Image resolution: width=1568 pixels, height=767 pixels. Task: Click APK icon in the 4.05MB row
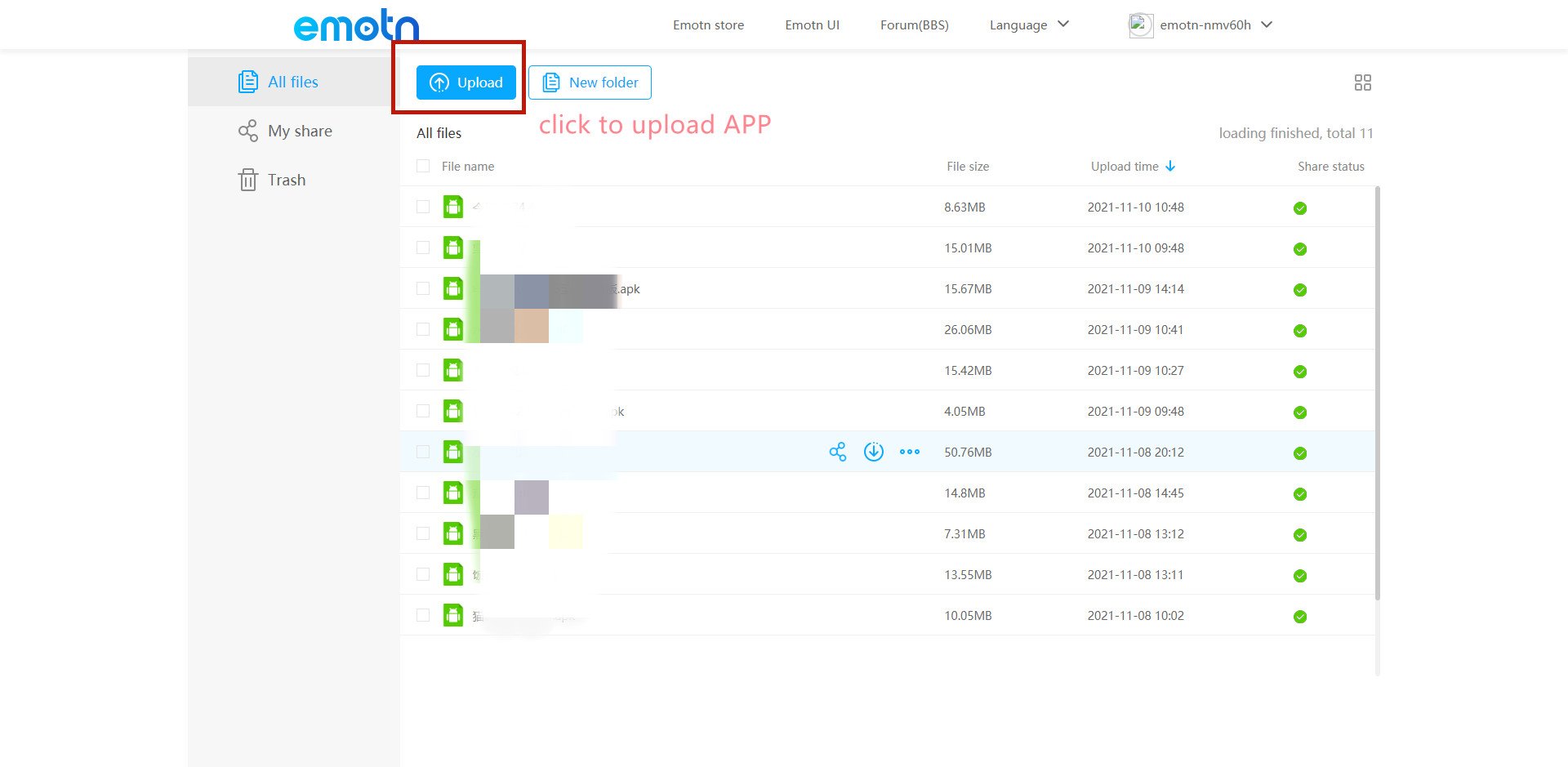(x=452, y=411)
